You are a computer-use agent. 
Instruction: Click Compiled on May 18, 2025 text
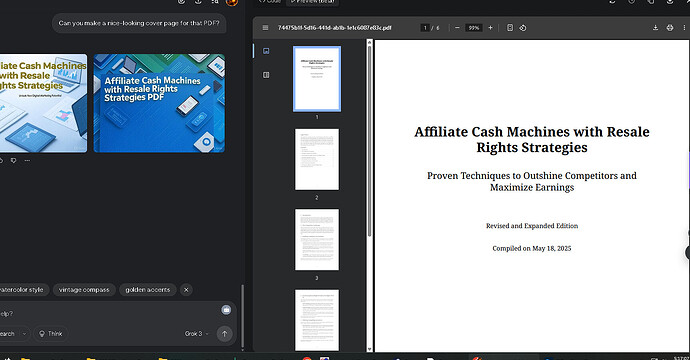[x=532, y=248]
